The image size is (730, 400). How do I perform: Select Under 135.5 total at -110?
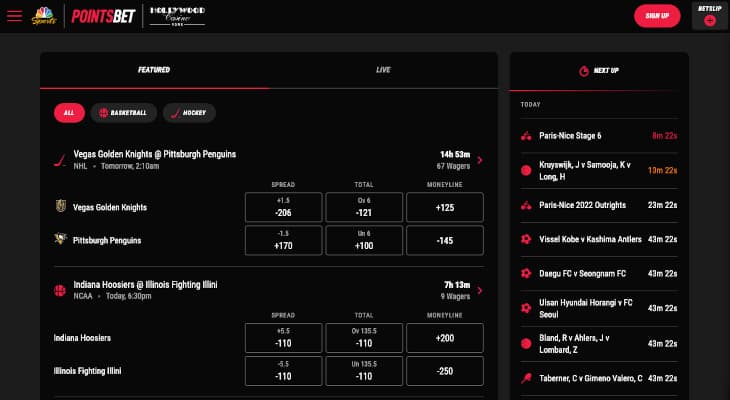364,371
